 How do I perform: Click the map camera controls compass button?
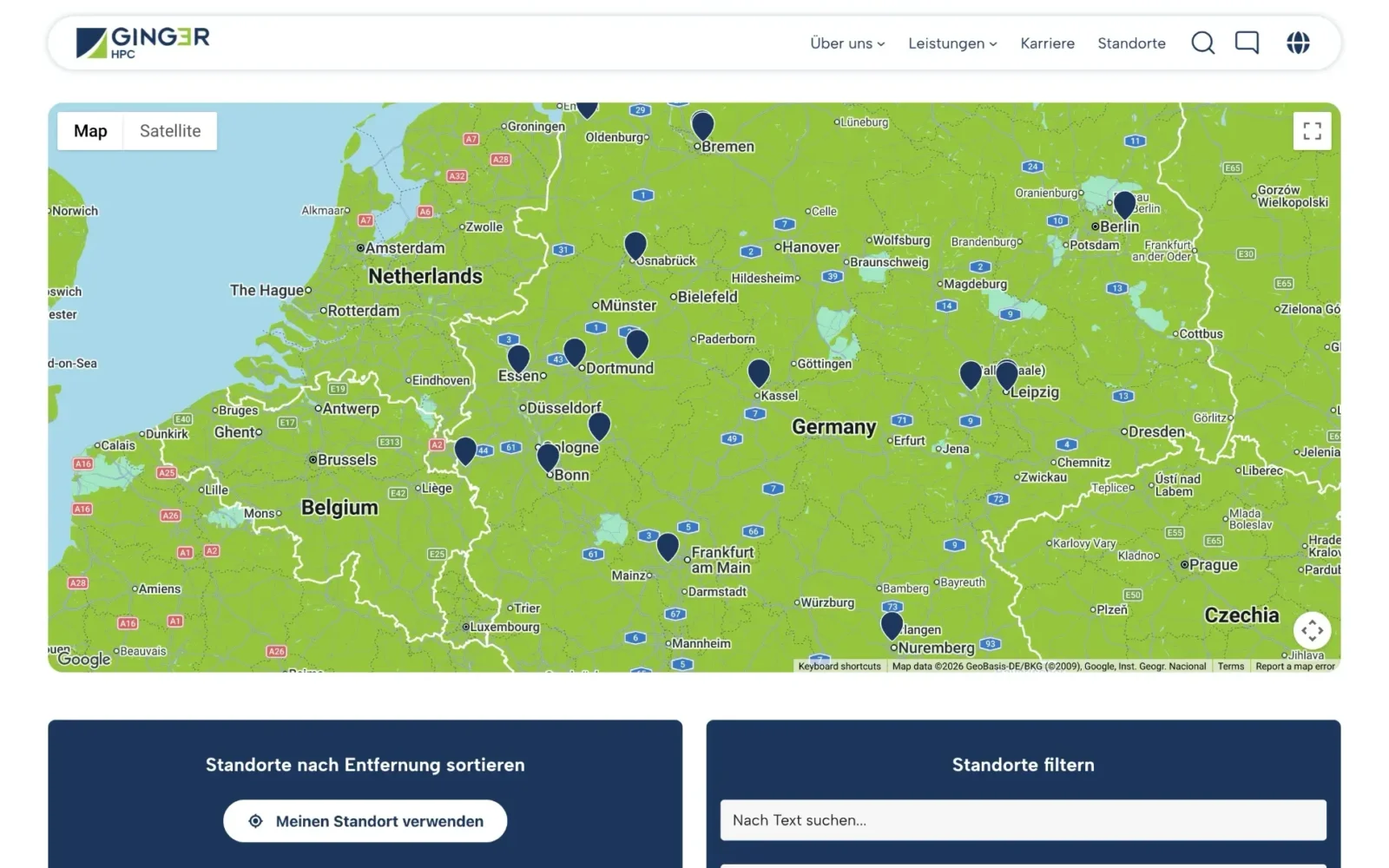coord(1312,630)
